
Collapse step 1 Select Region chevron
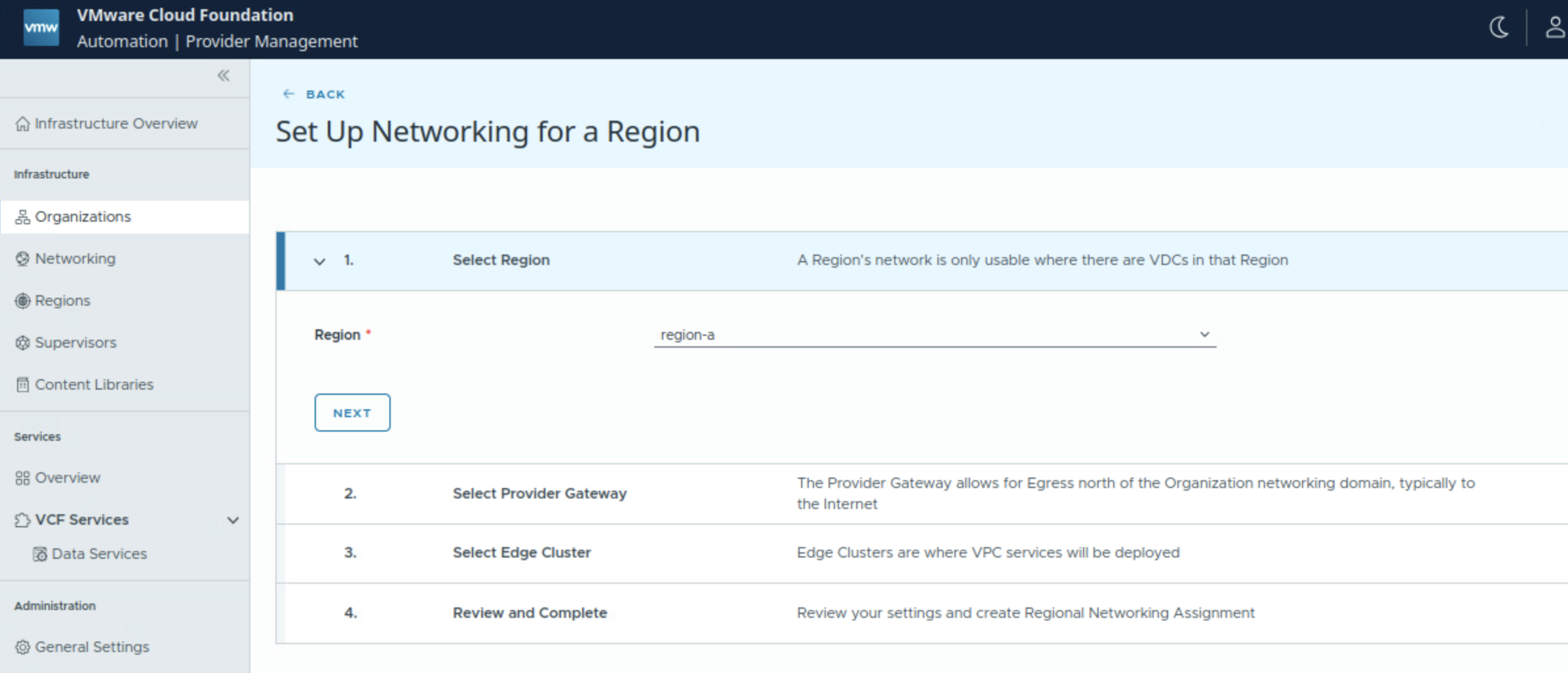pos(319,261)
